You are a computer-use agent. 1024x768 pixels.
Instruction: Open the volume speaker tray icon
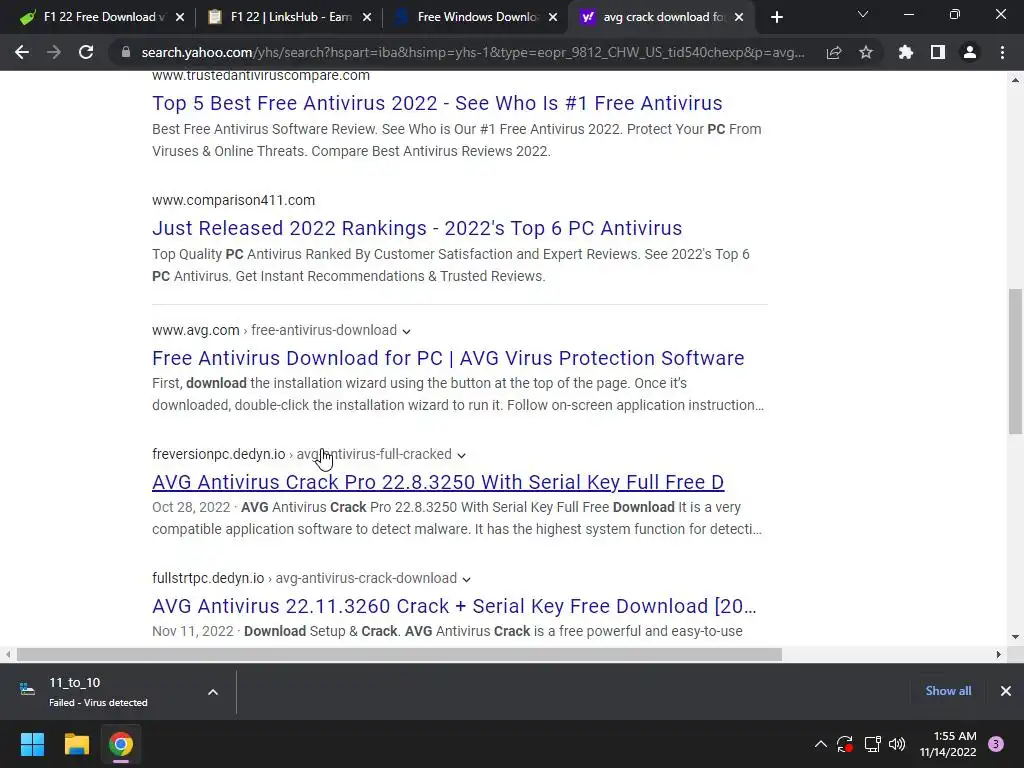click(x=897, y=744)
